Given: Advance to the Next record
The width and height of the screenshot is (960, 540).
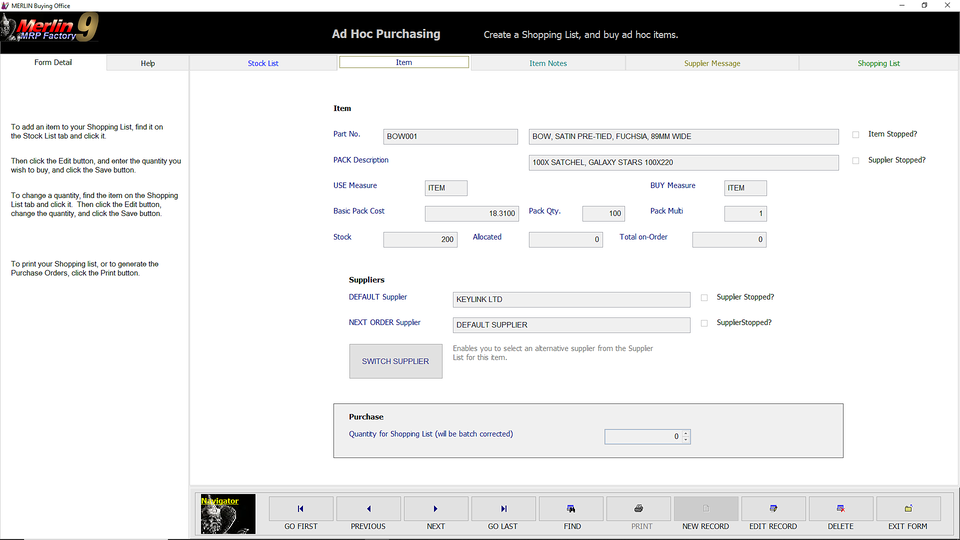Looking at the screenshot, I should 435,513.
